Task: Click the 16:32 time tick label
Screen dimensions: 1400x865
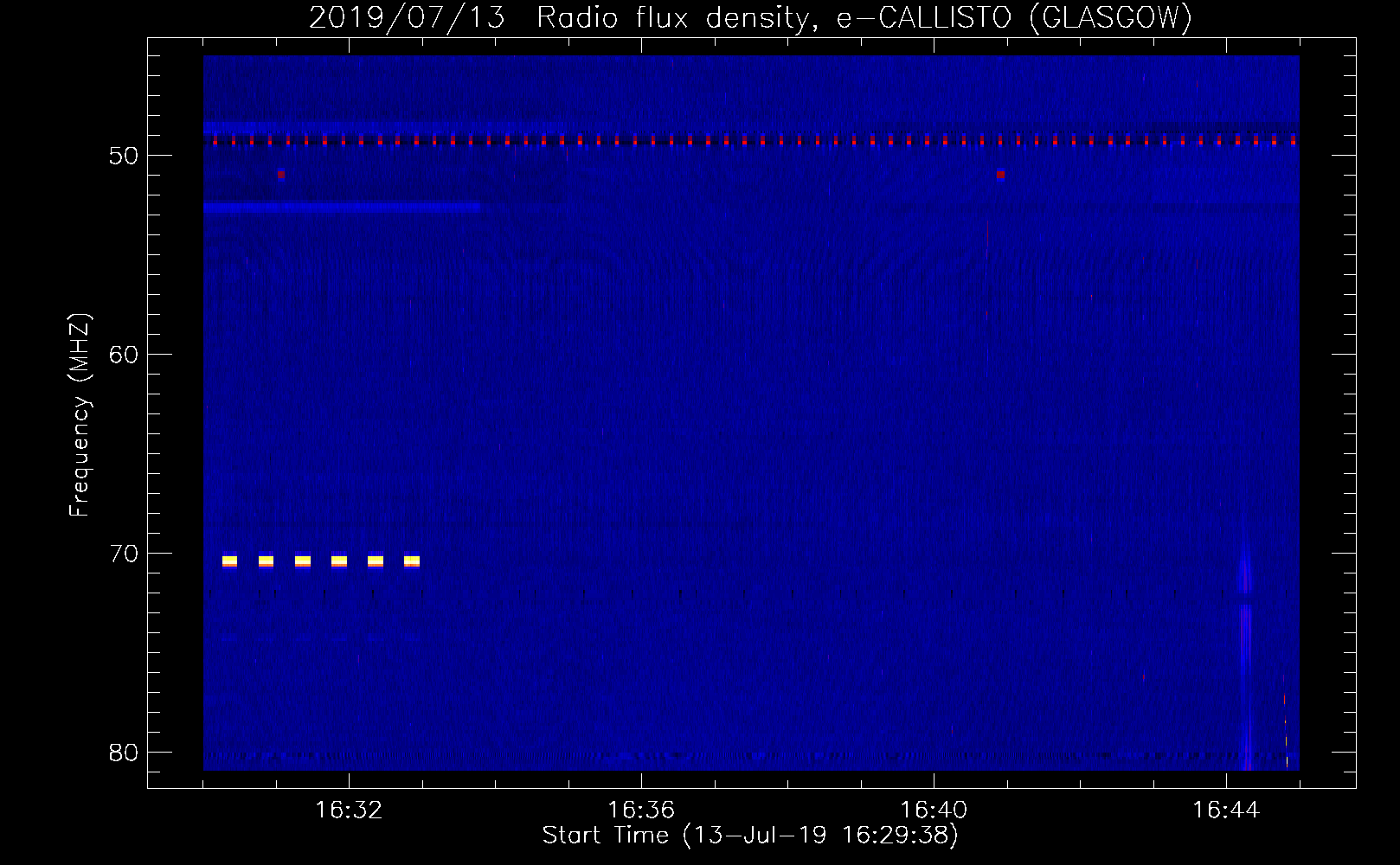Action: coord(349,811)
